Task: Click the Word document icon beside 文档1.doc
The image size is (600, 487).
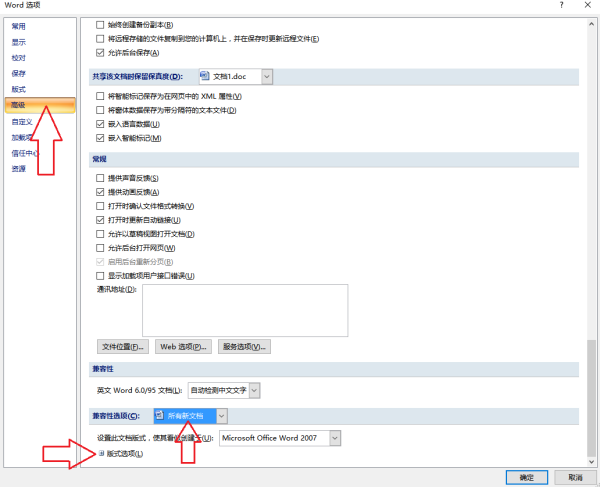Action: [x=205, y=76]
